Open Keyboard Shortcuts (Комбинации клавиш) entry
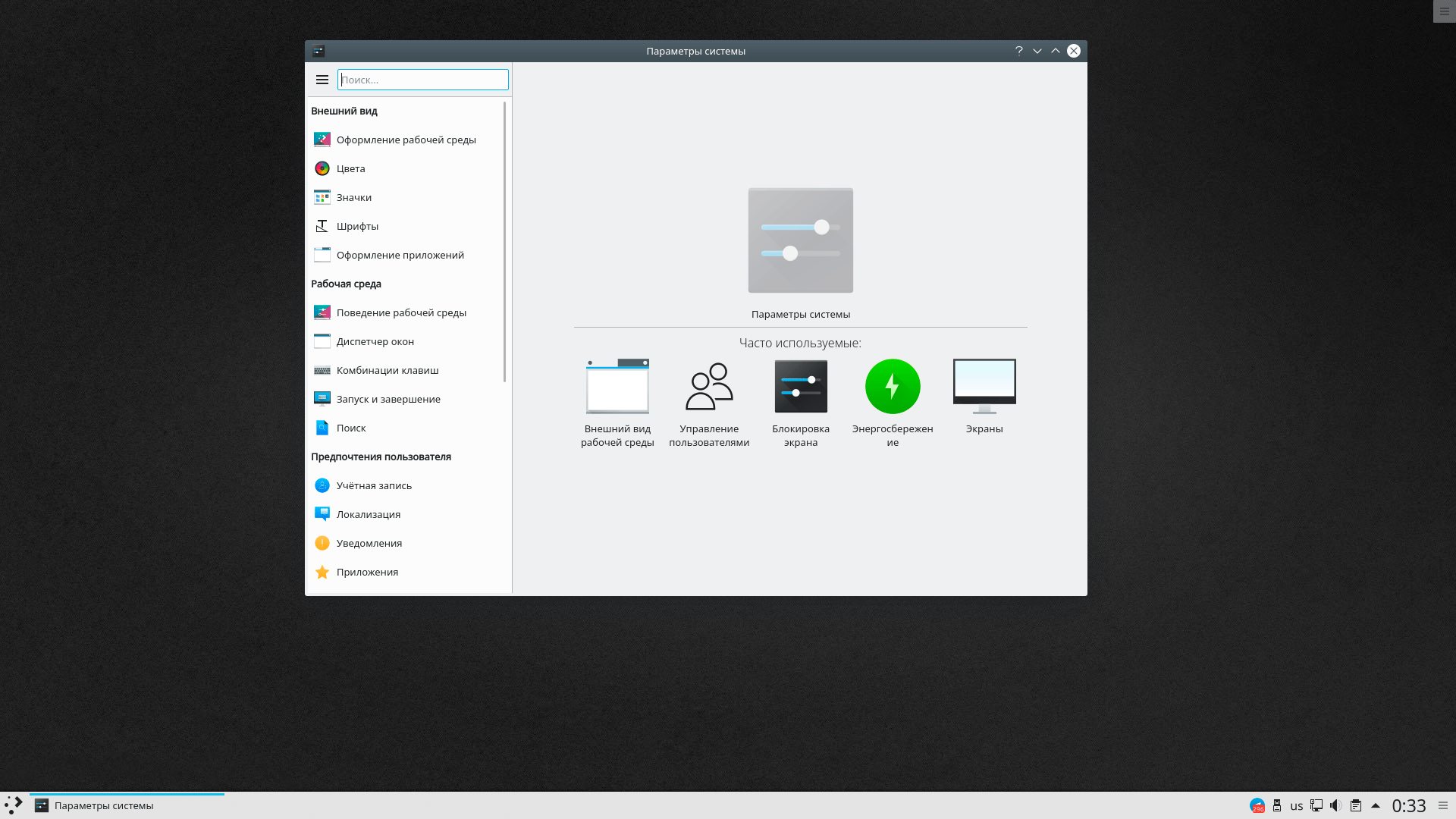Viewport: 1456px width, 819px height. 388,370
